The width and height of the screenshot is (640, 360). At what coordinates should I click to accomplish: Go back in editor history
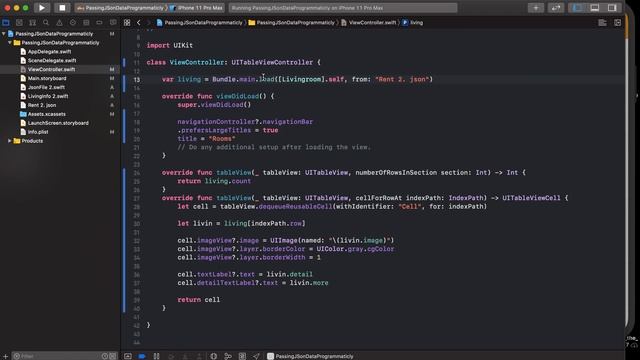[139, 23]
